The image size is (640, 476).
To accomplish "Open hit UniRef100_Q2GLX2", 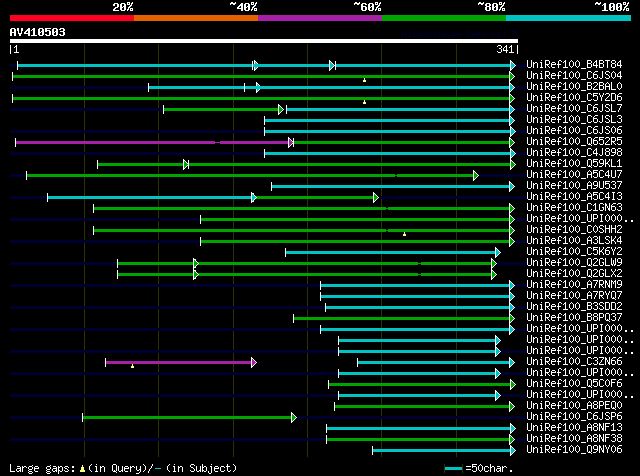I will tap(574, 274).
